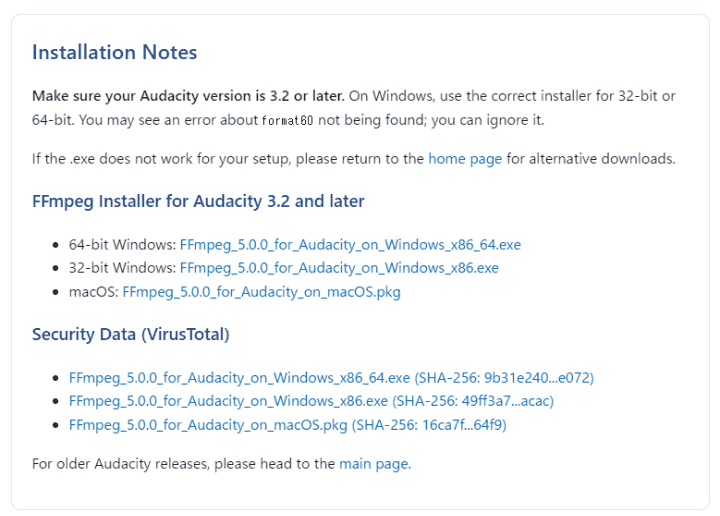Follow the "main page" link

[x=374, y=463]
